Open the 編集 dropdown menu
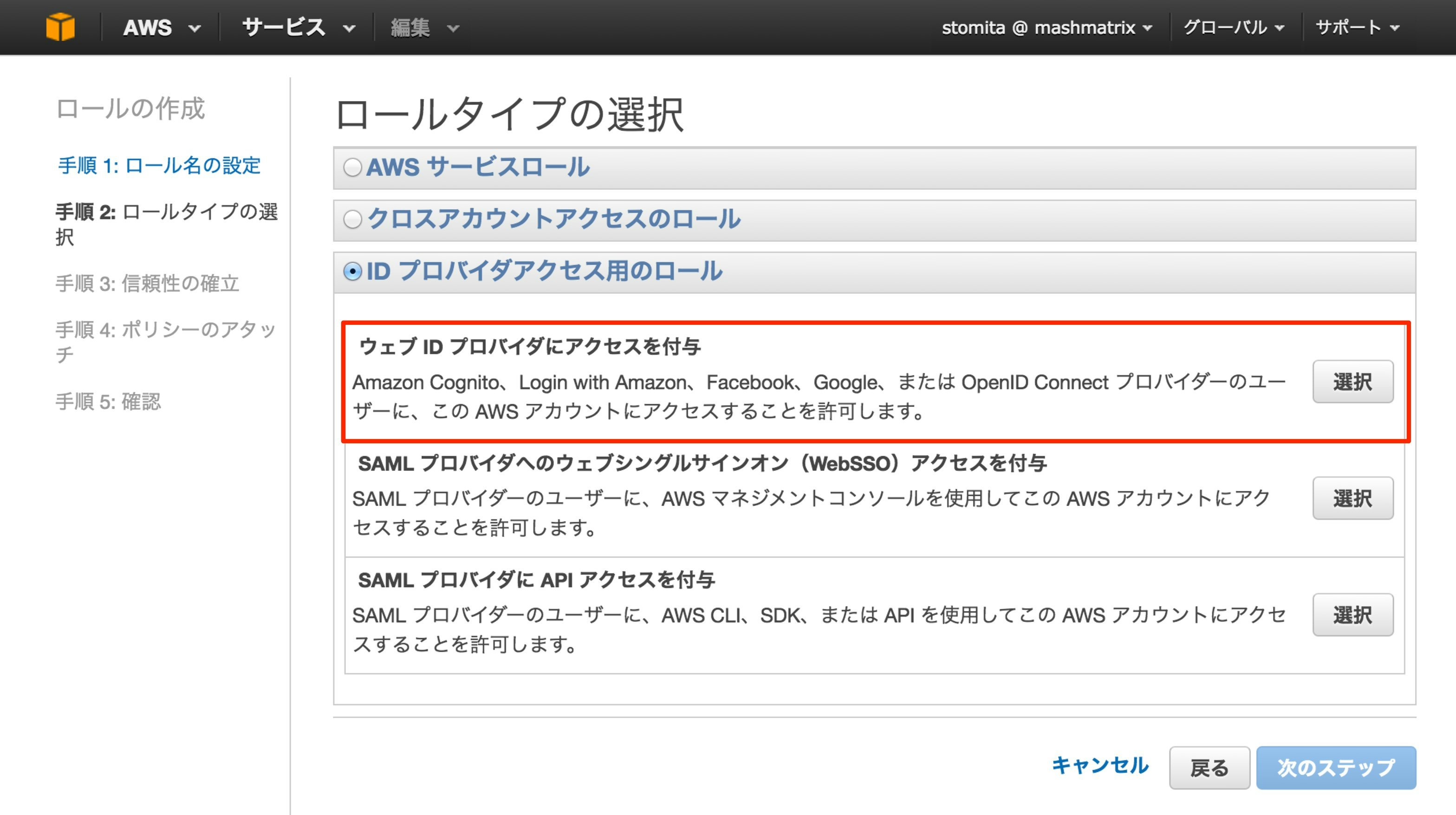Viewport: 1456px width, 815px height. point(424,27)
